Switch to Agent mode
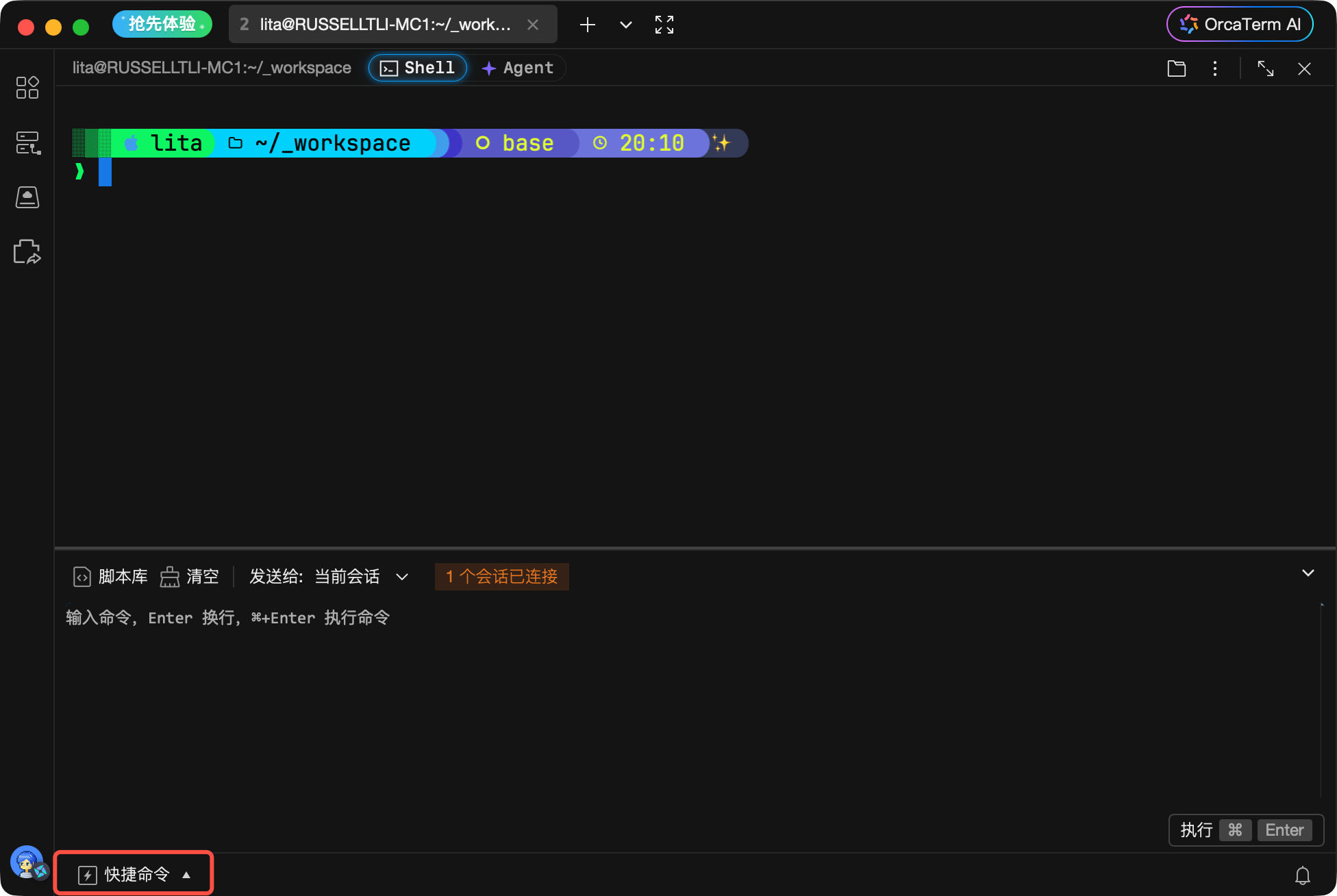1337x896 pixels. pos(518,68)
